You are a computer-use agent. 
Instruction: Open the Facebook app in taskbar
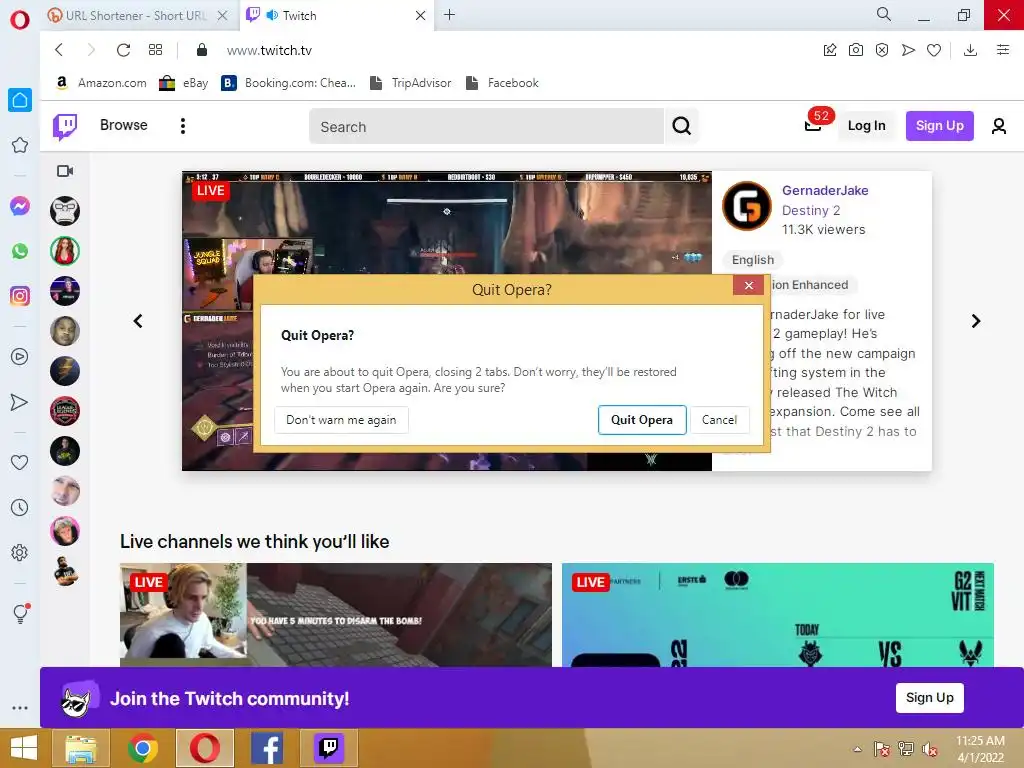(x=266, y=748)
